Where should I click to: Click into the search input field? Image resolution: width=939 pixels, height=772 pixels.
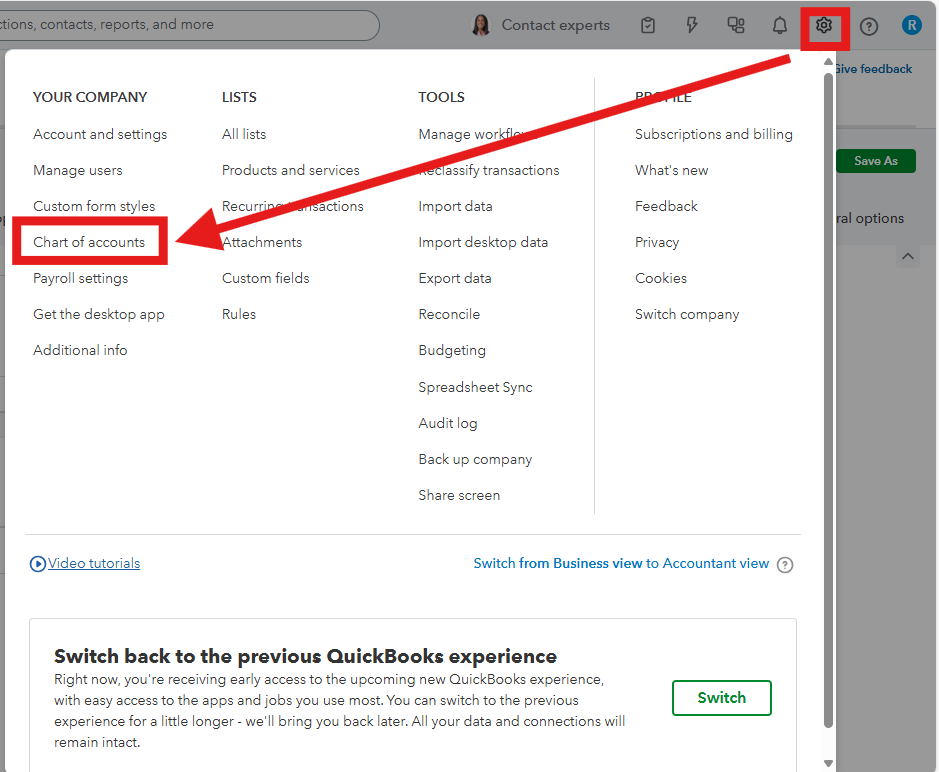click(x=190, y=25)
